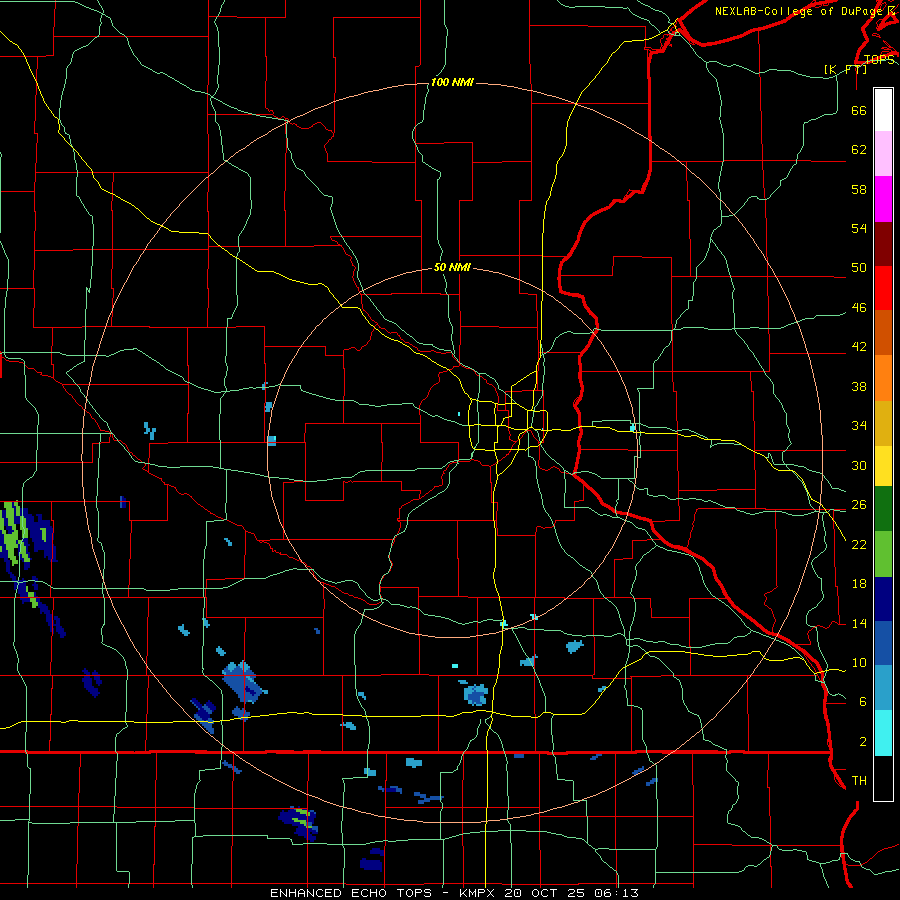
Task: Click the dark orange band near 46
Action: 883,333
